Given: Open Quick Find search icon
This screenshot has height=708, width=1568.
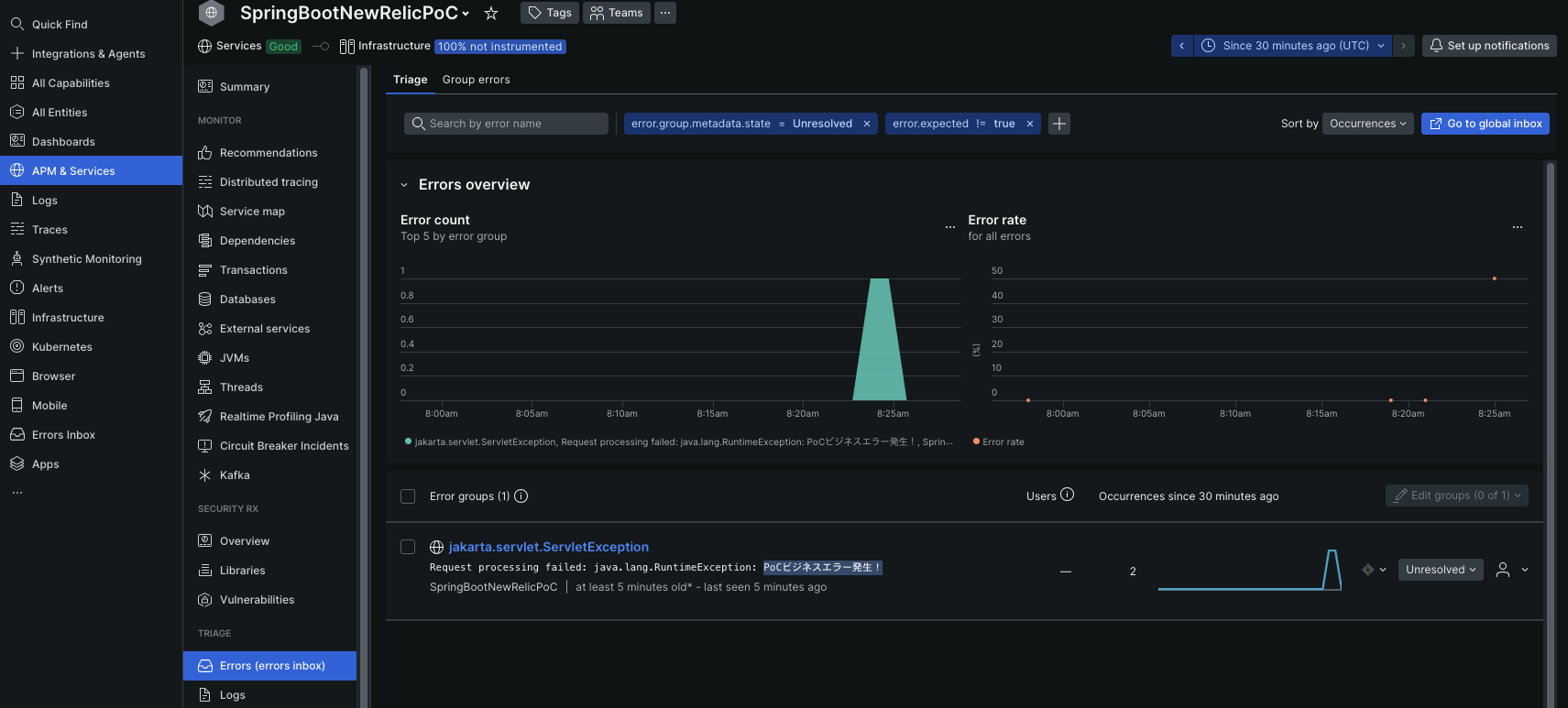Looking at the screenshot, I should pyautogui.click(x=16, y=24).
